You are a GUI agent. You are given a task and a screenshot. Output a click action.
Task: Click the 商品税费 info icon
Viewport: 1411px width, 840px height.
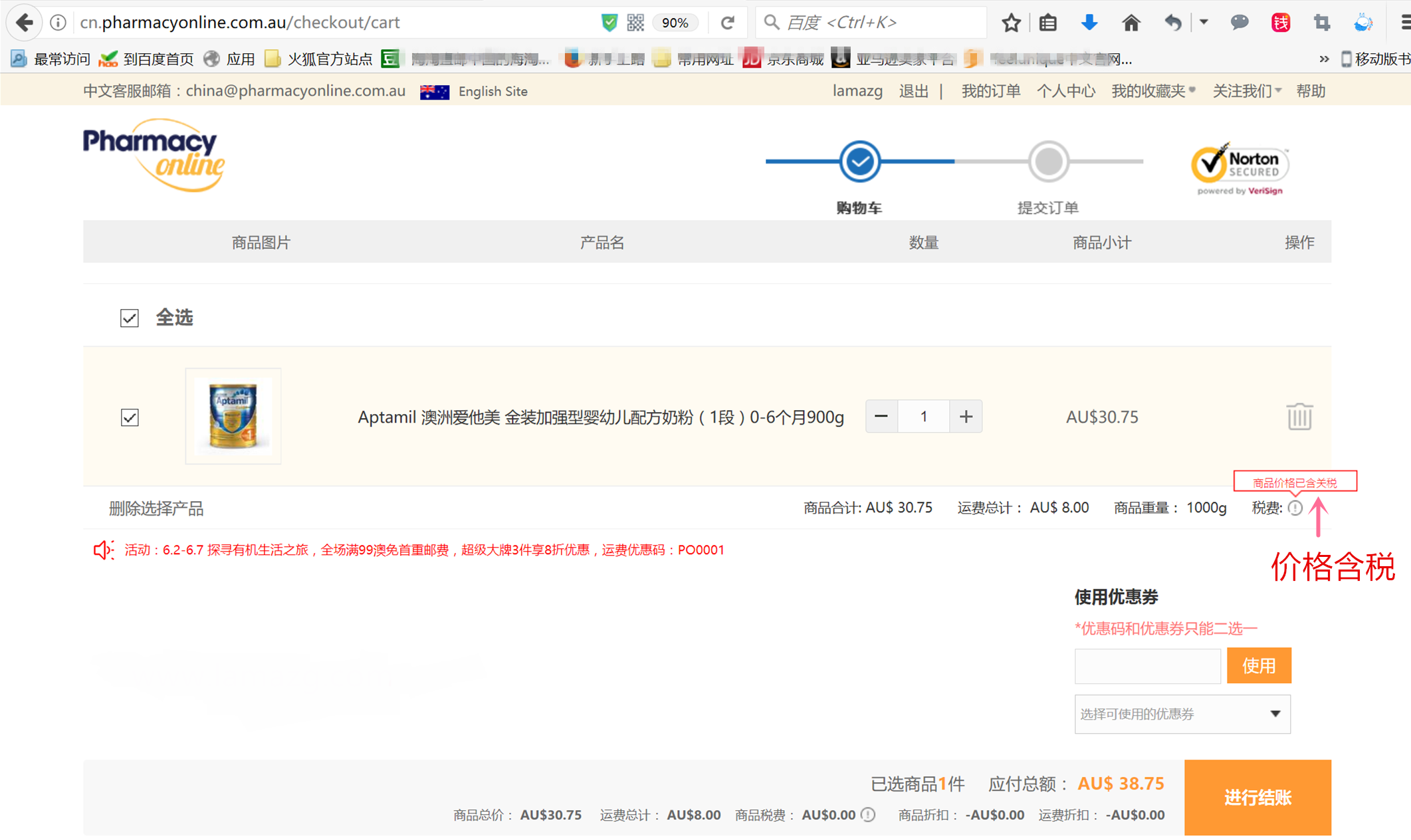[868, 815]
